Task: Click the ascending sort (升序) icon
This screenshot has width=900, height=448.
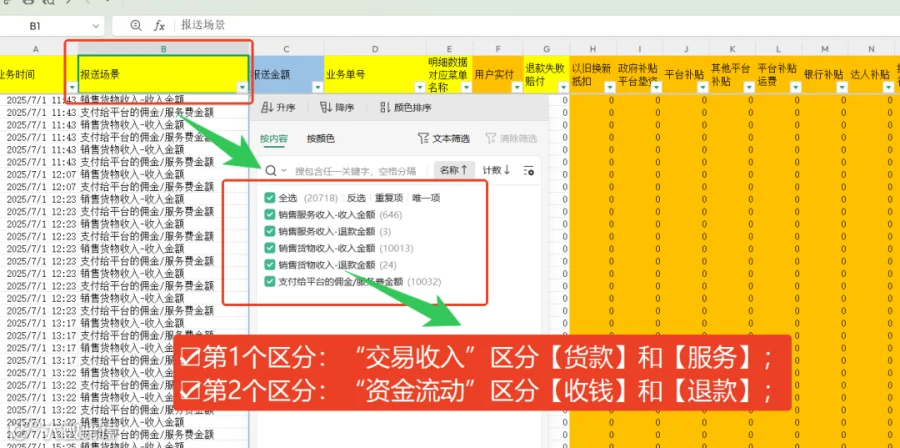Action: coord(266,107)
